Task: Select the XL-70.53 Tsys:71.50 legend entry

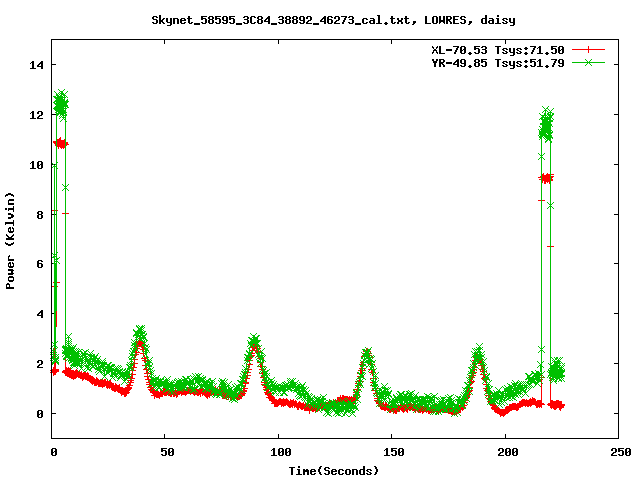Action: pos(498,50)
